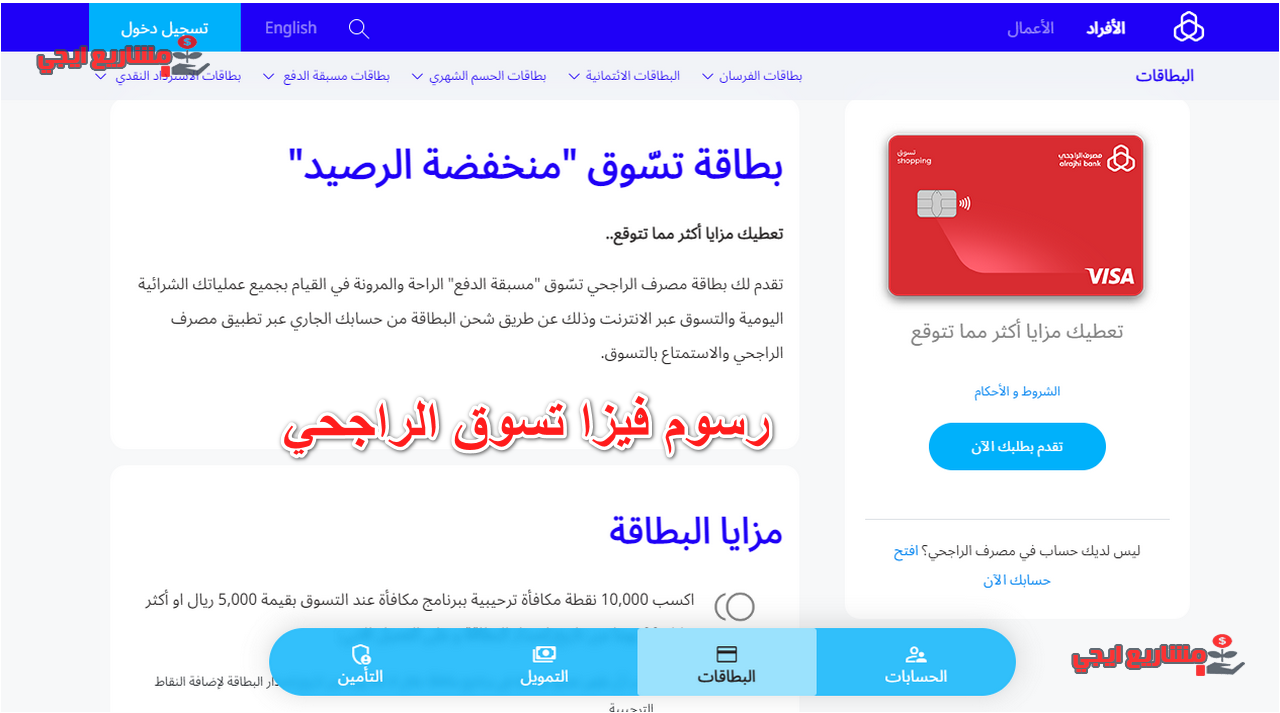Expand بطاقات الاسترداد النقدي dropdown menu
The height and width of the screenshot is (713, 1280).
[167, 76]
